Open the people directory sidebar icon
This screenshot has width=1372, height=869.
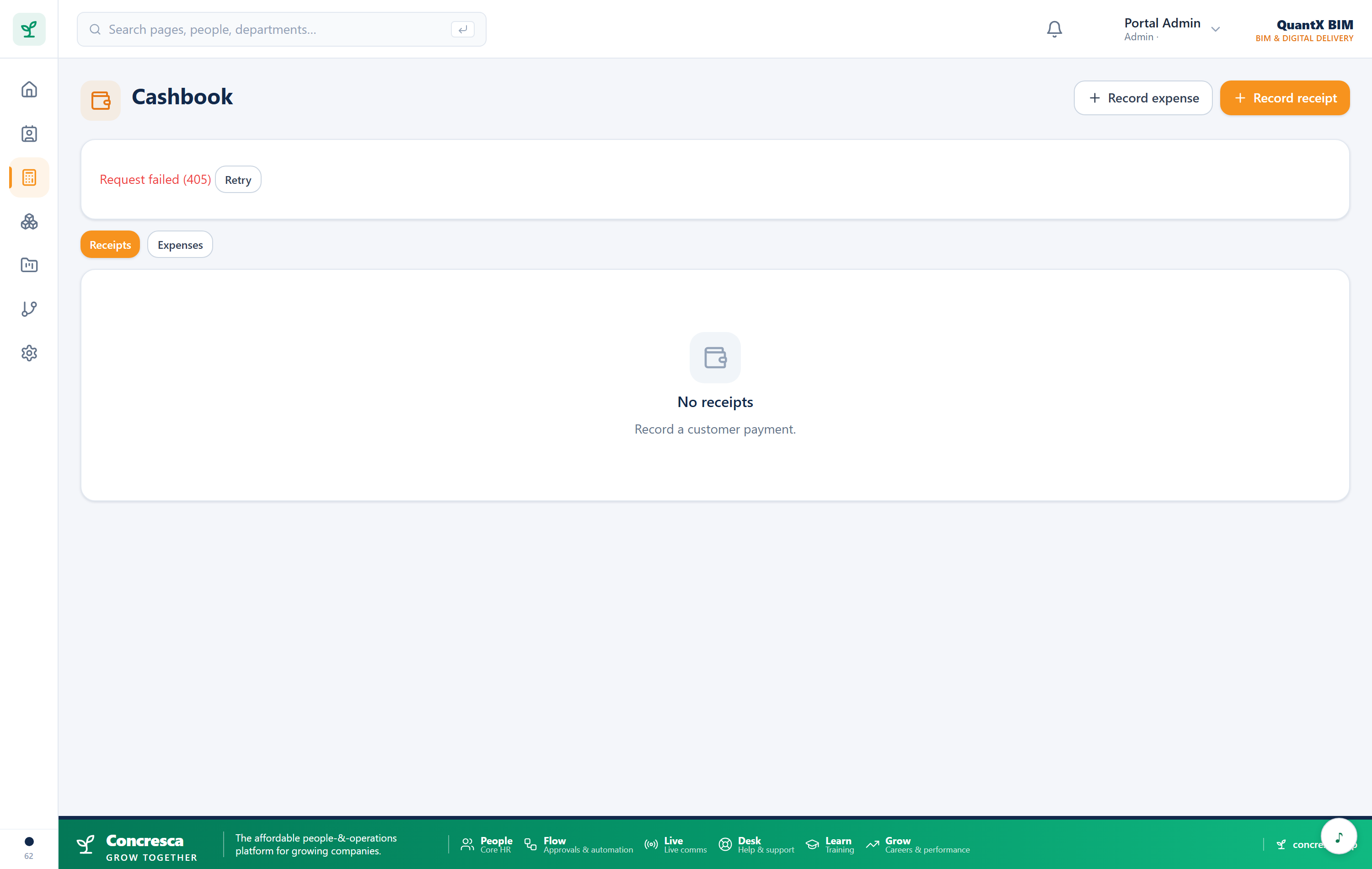(x=29, y=134)
